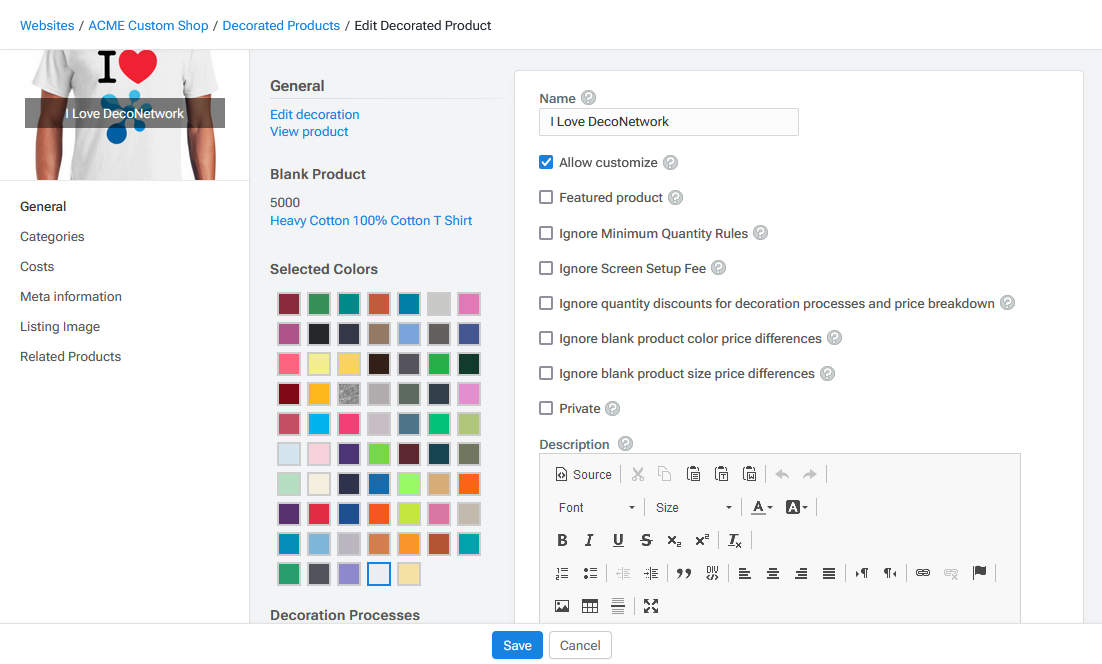Go to Decorated Products breadcrumb
1102x664 pixels.
coord(281,25)
